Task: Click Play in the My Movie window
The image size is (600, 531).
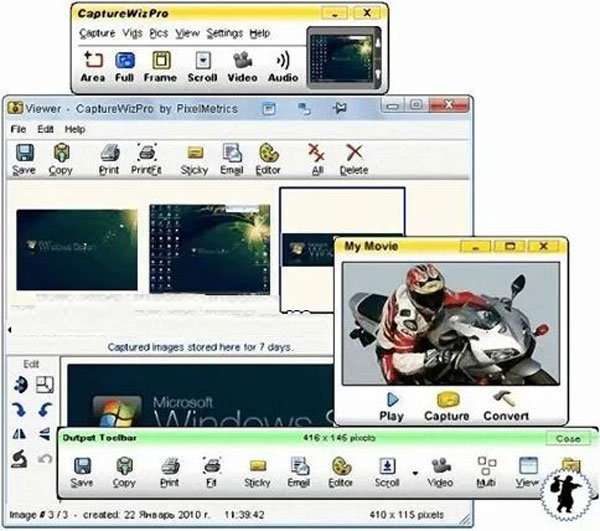Action: (x=392, y=407)
